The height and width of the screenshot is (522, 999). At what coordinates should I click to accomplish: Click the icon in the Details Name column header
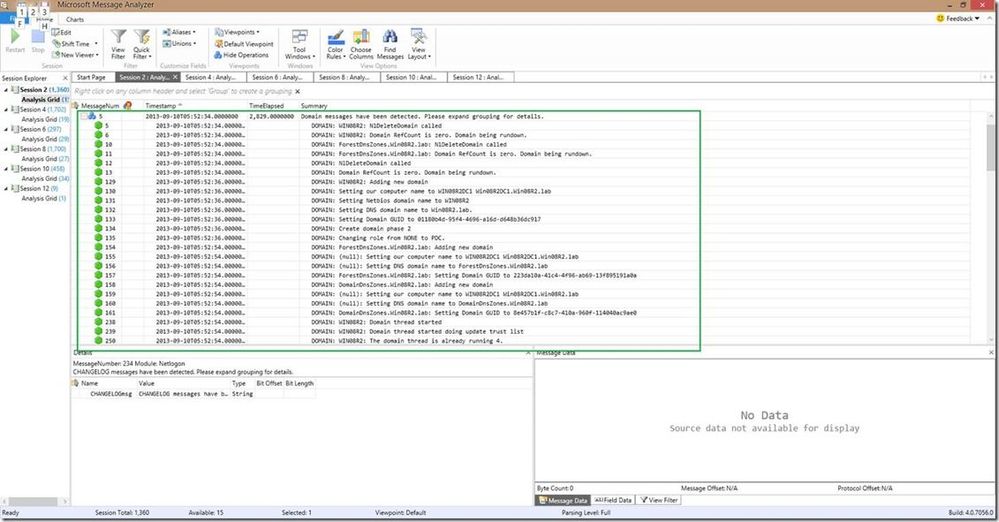[75, 384]
